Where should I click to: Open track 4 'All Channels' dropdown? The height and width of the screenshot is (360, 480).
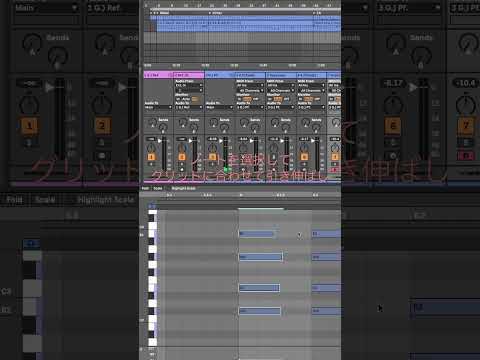point(250,90)
